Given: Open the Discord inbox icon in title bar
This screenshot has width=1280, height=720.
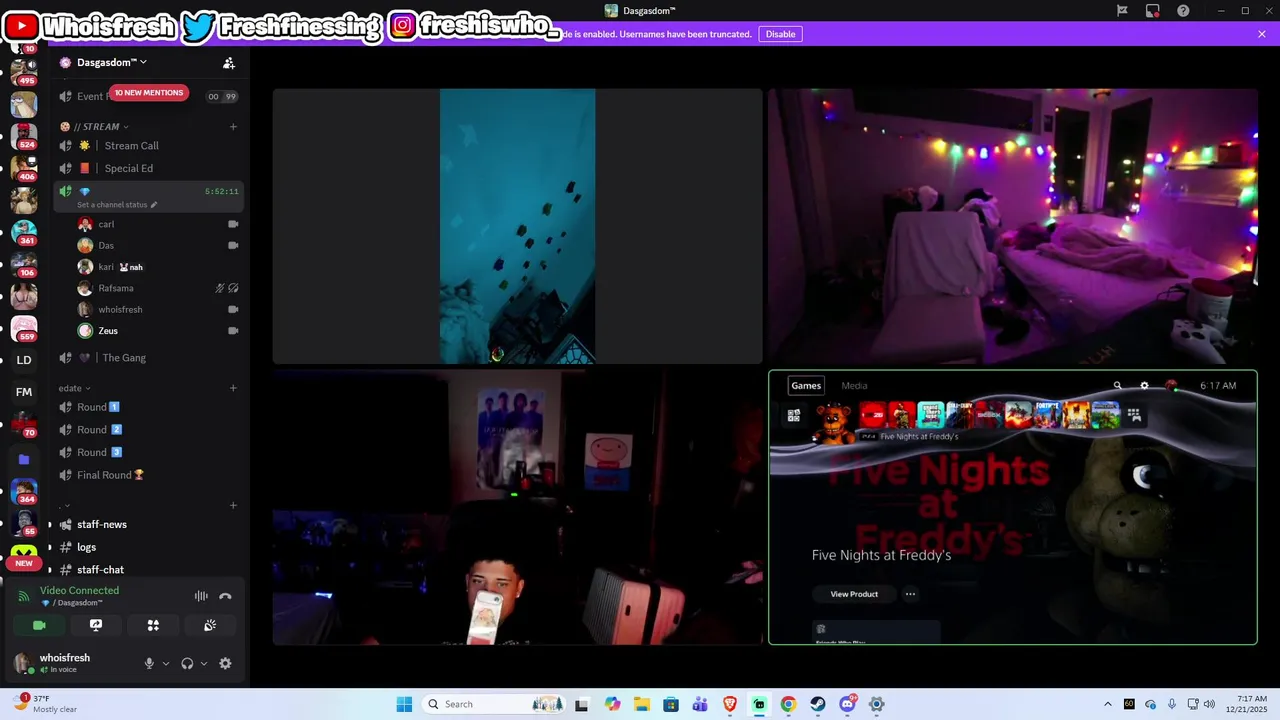Looking at the screenshot, I should pos(1153,11).
